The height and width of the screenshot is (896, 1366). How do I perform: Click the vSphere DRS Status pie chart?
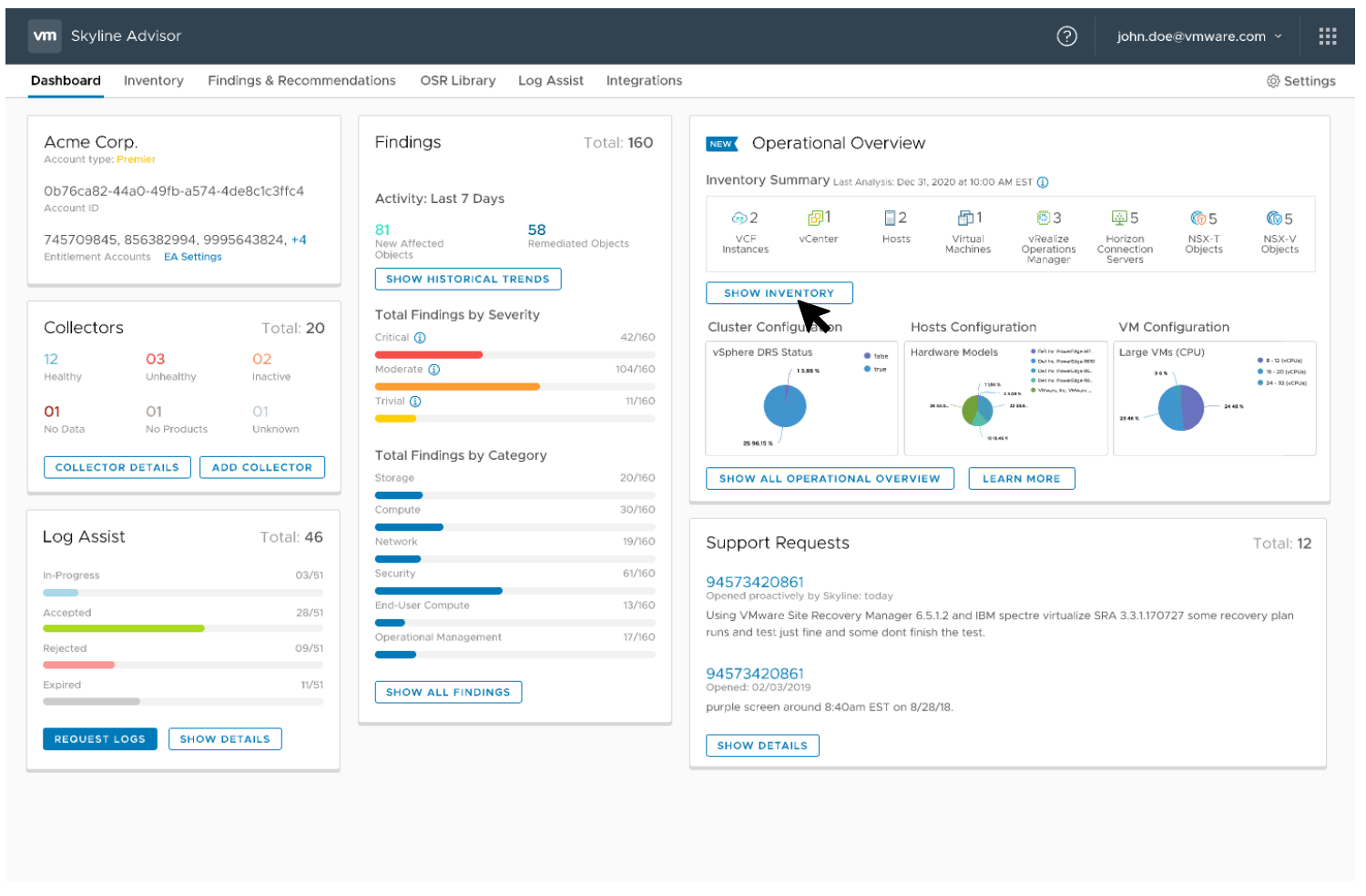tap(784, 406)
